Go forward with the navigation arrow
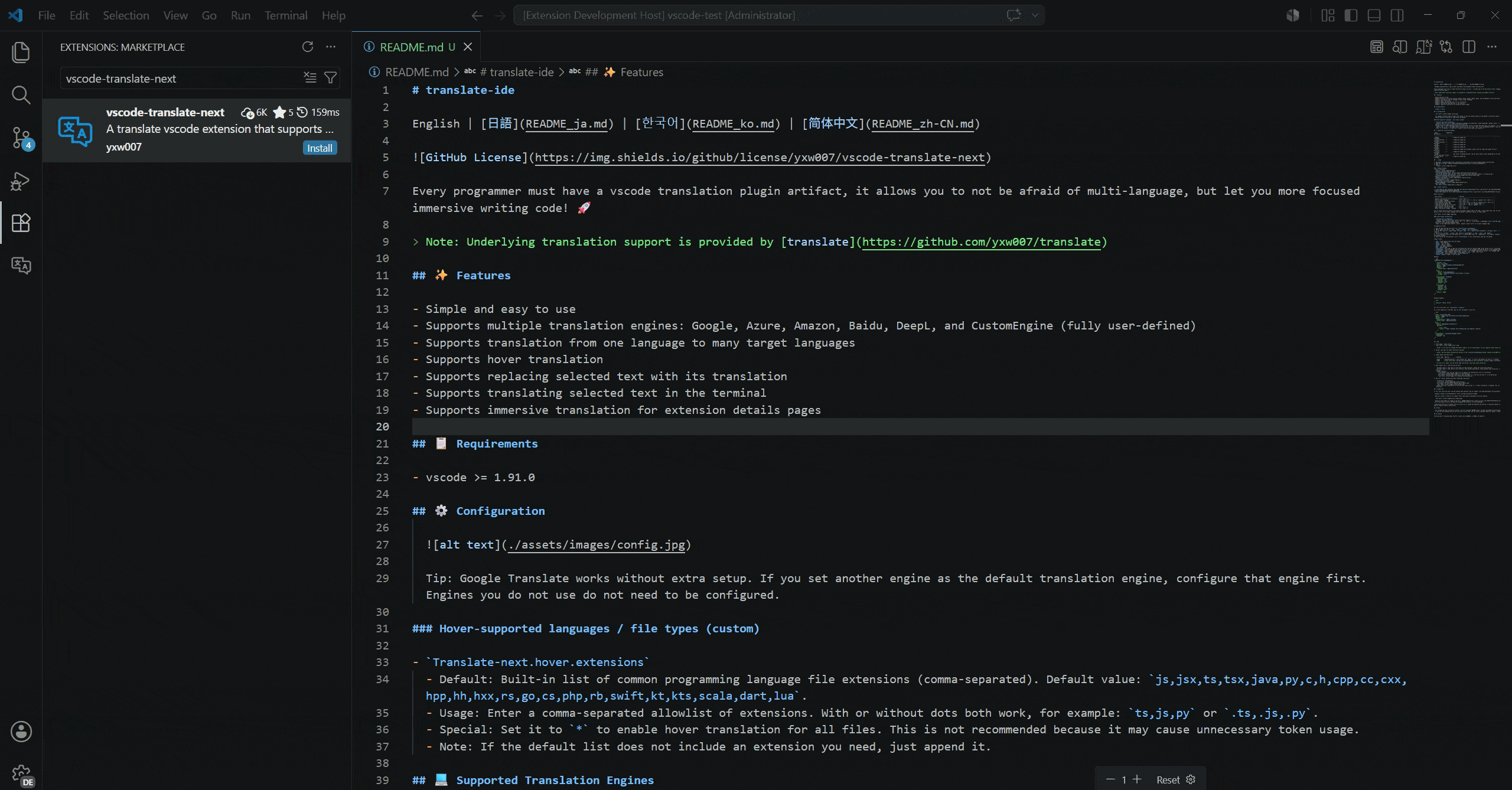 coord(500,15)
